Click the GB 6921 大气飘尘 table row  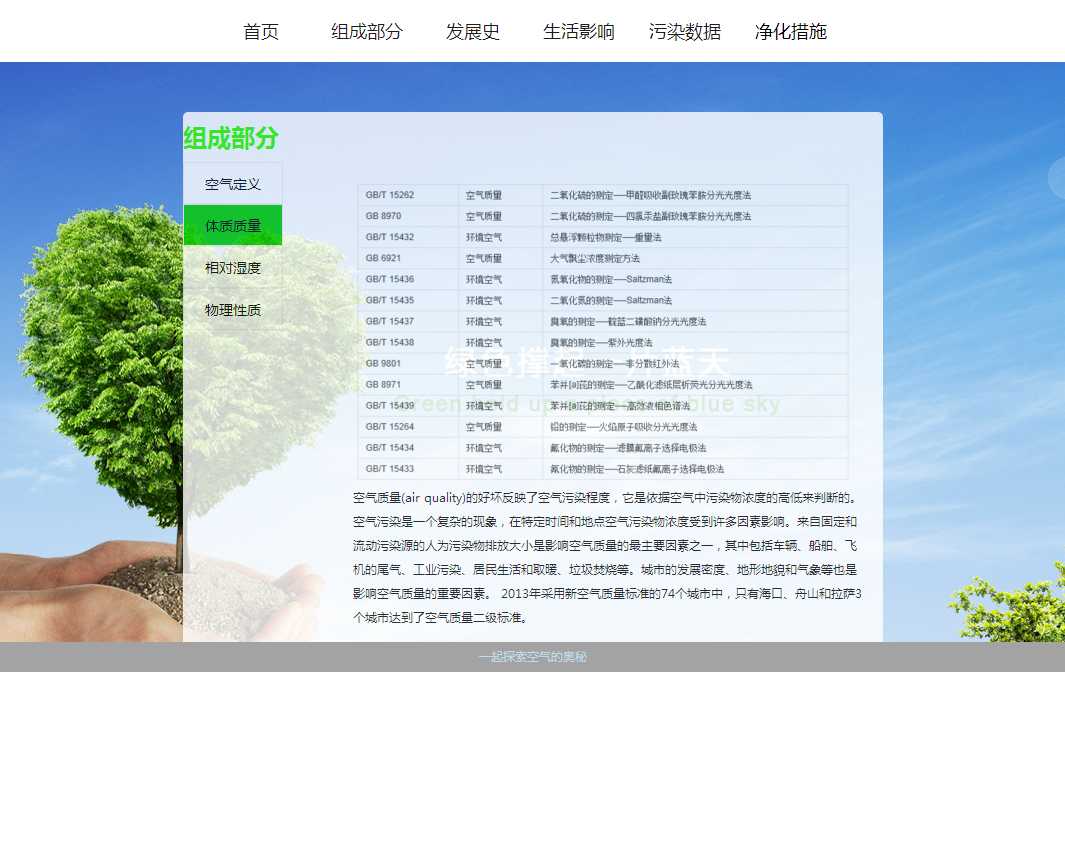(x=602, y=258)
